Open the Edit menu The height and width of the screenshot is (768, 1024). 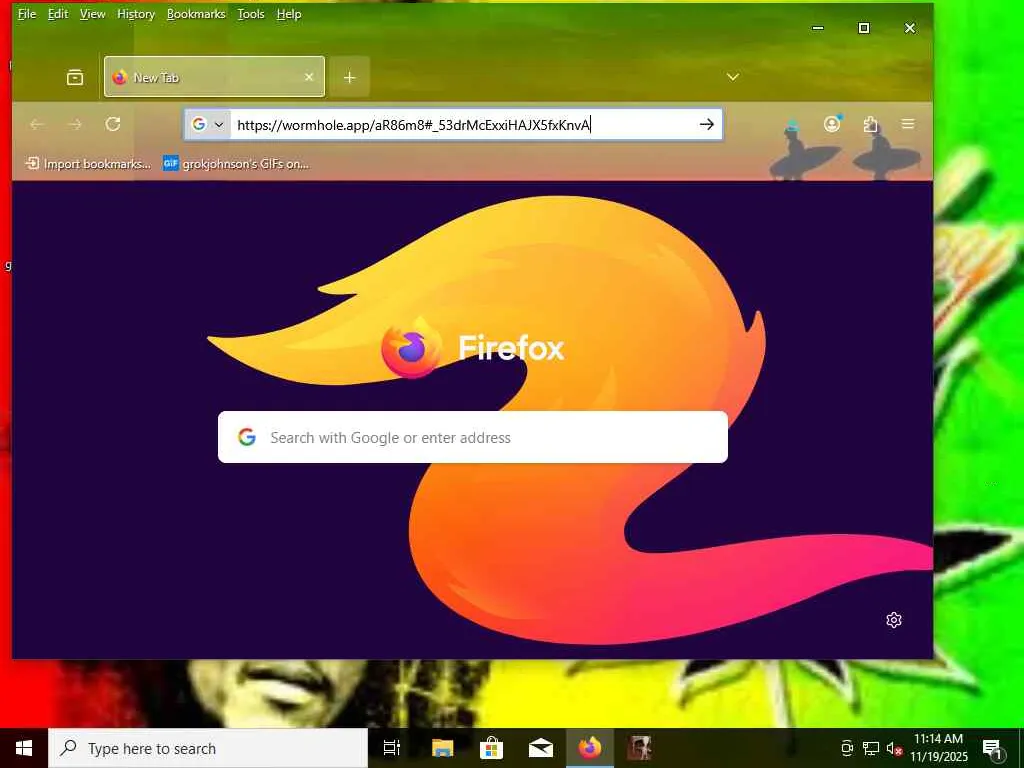[58, 14]
